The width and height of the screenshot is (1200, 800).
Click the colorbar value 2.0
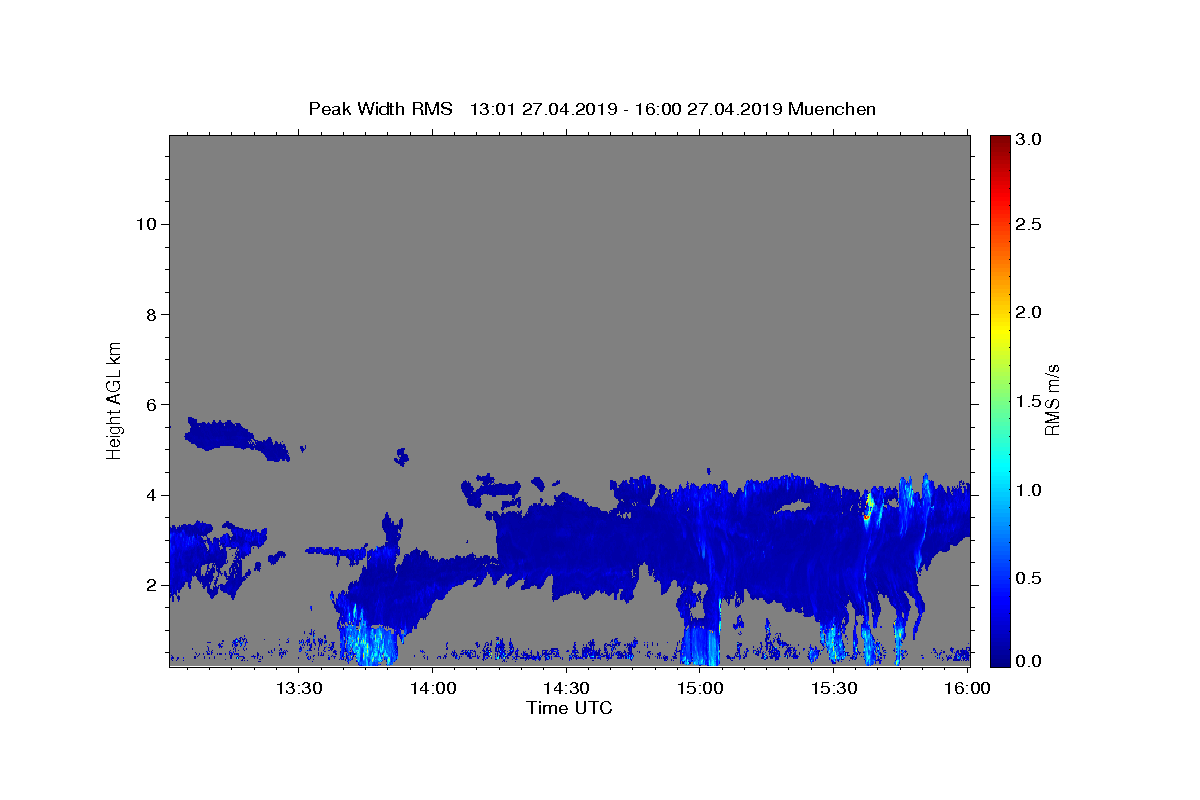click(1029, 312)
